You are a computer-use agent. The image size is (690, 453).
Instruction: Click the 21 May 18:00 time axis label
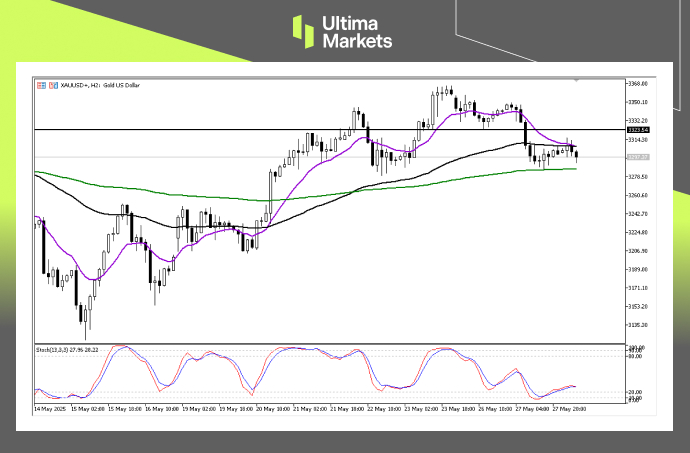click(x=347, y=409)
